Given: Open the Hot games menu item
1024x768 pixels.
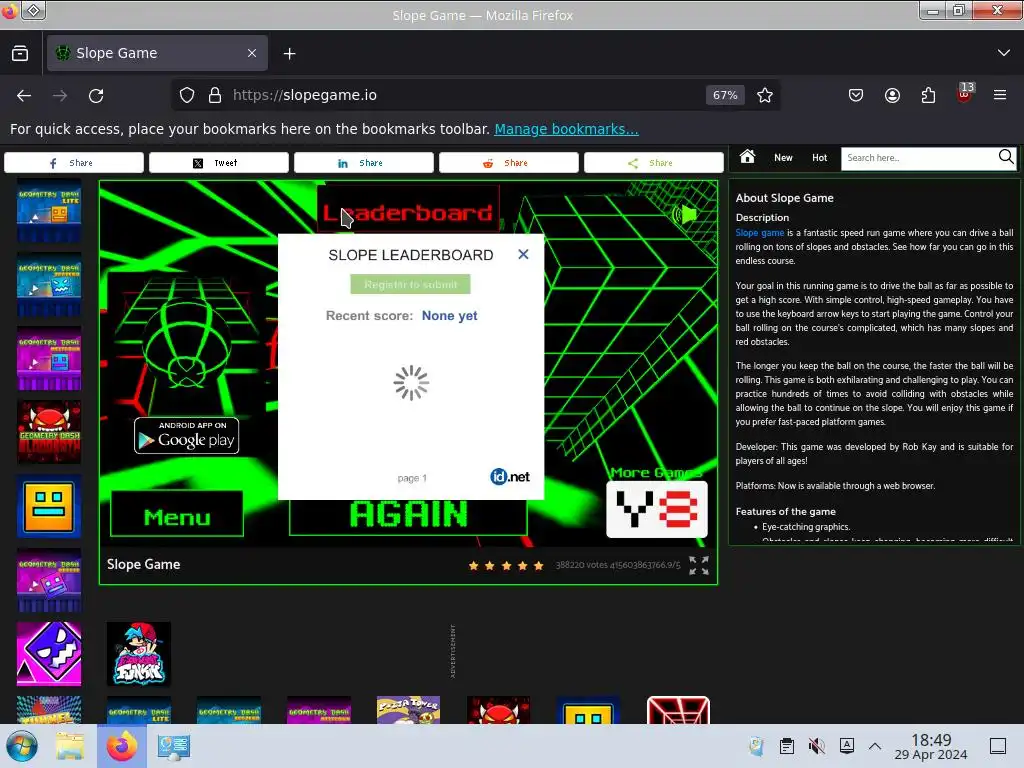Looking at the screenshot, I should [x=820, y=157].
